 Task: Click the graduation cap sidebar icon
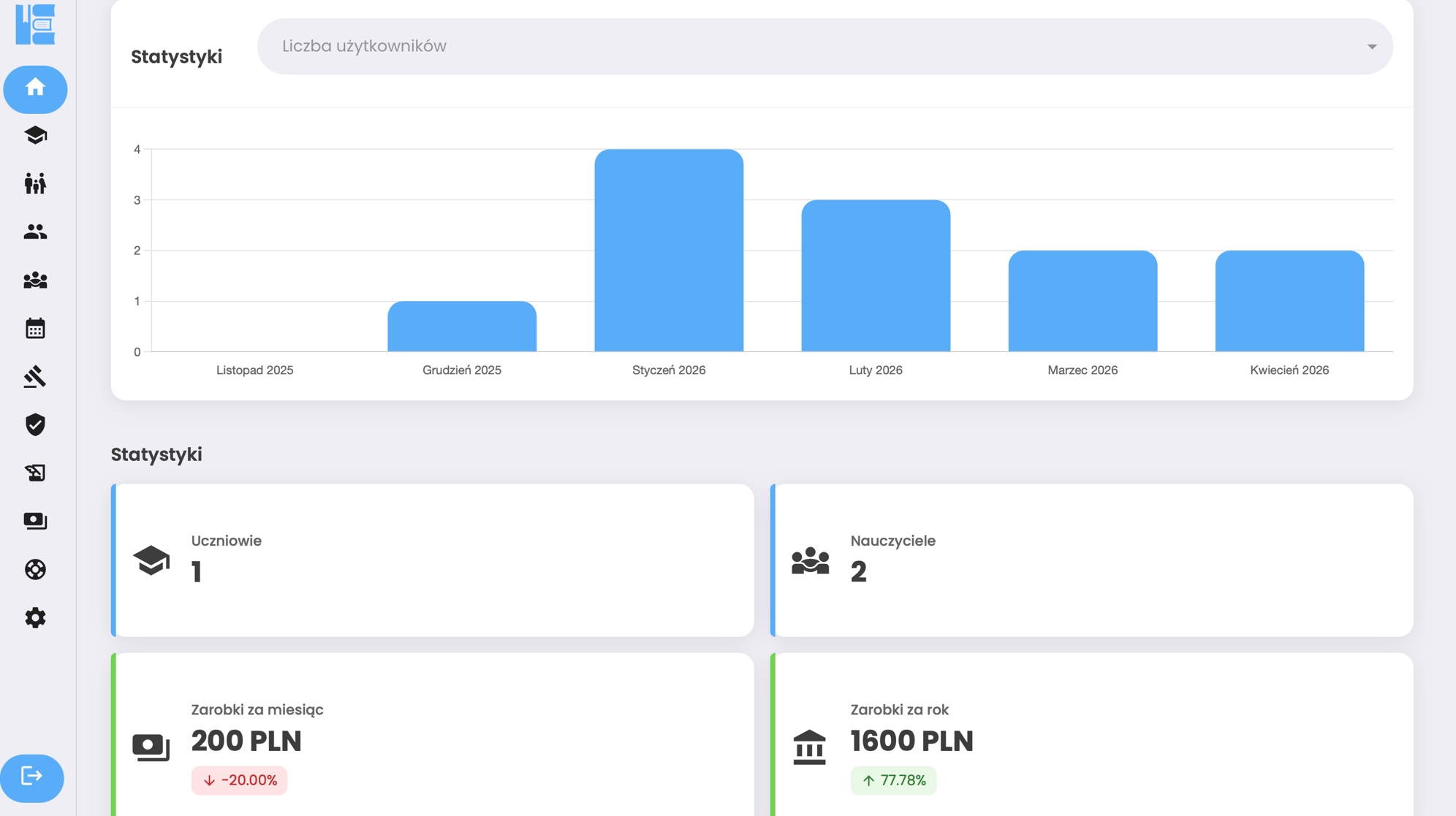[35, 136]
